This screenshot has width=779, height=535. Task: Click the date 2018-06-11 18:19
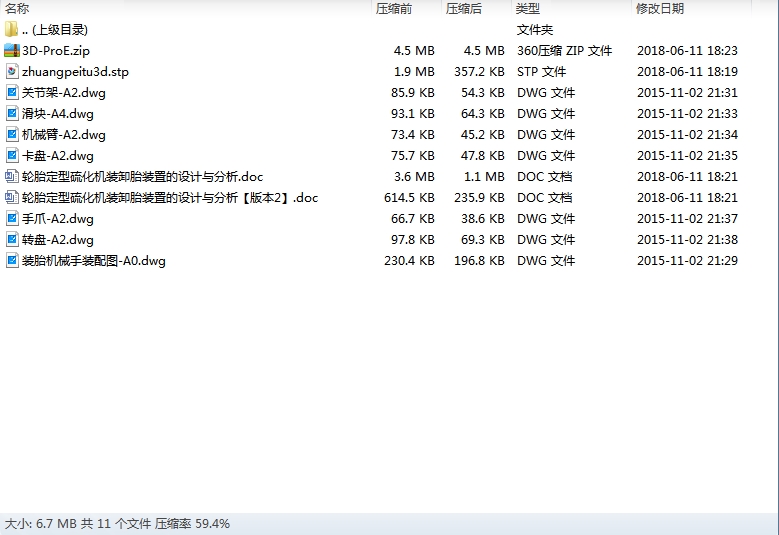[x=687, y=72]
